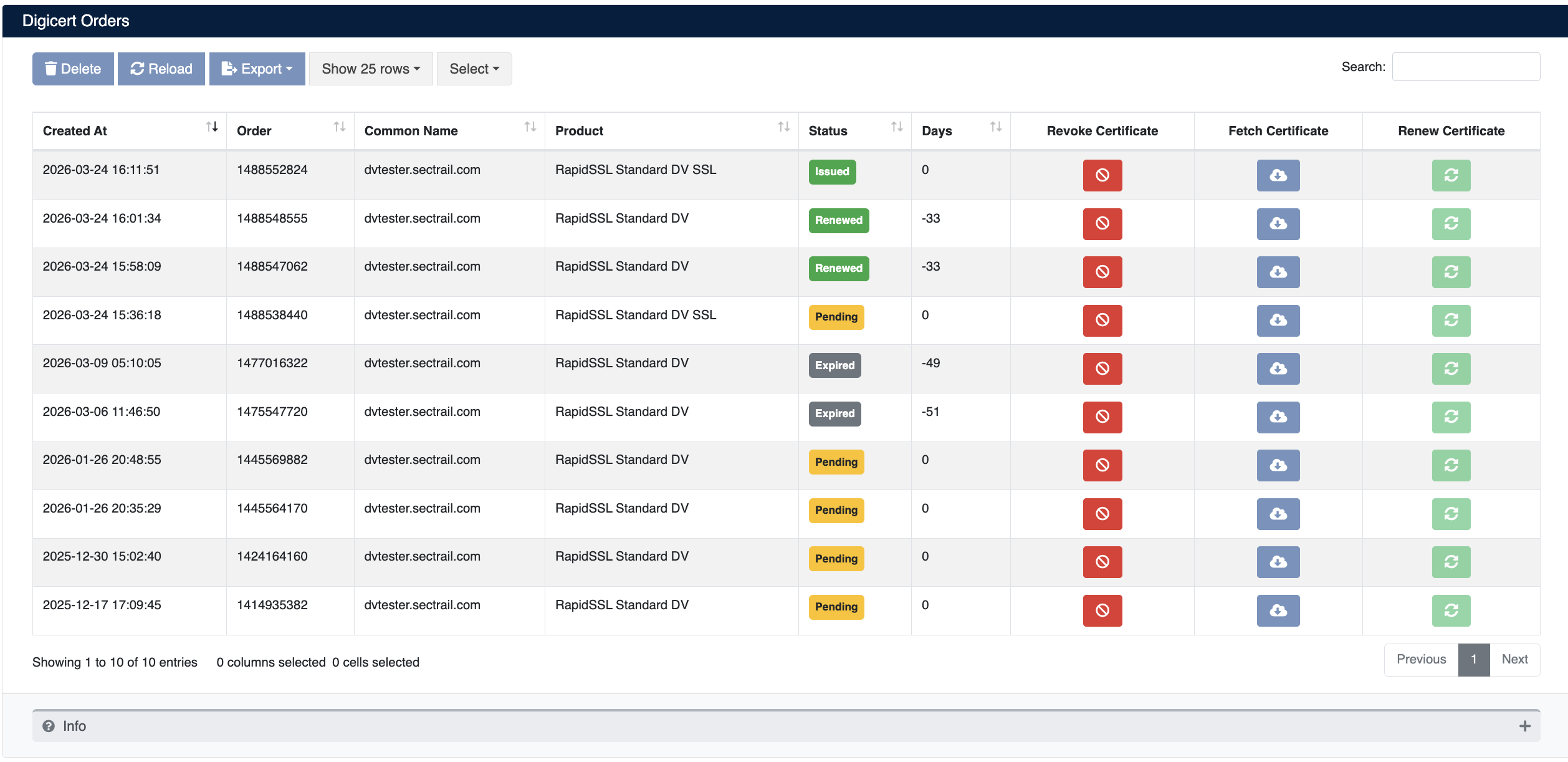Renew certificate for order 1488538440
This screenshot has height=762, width=1568.
coord(1451,321)
